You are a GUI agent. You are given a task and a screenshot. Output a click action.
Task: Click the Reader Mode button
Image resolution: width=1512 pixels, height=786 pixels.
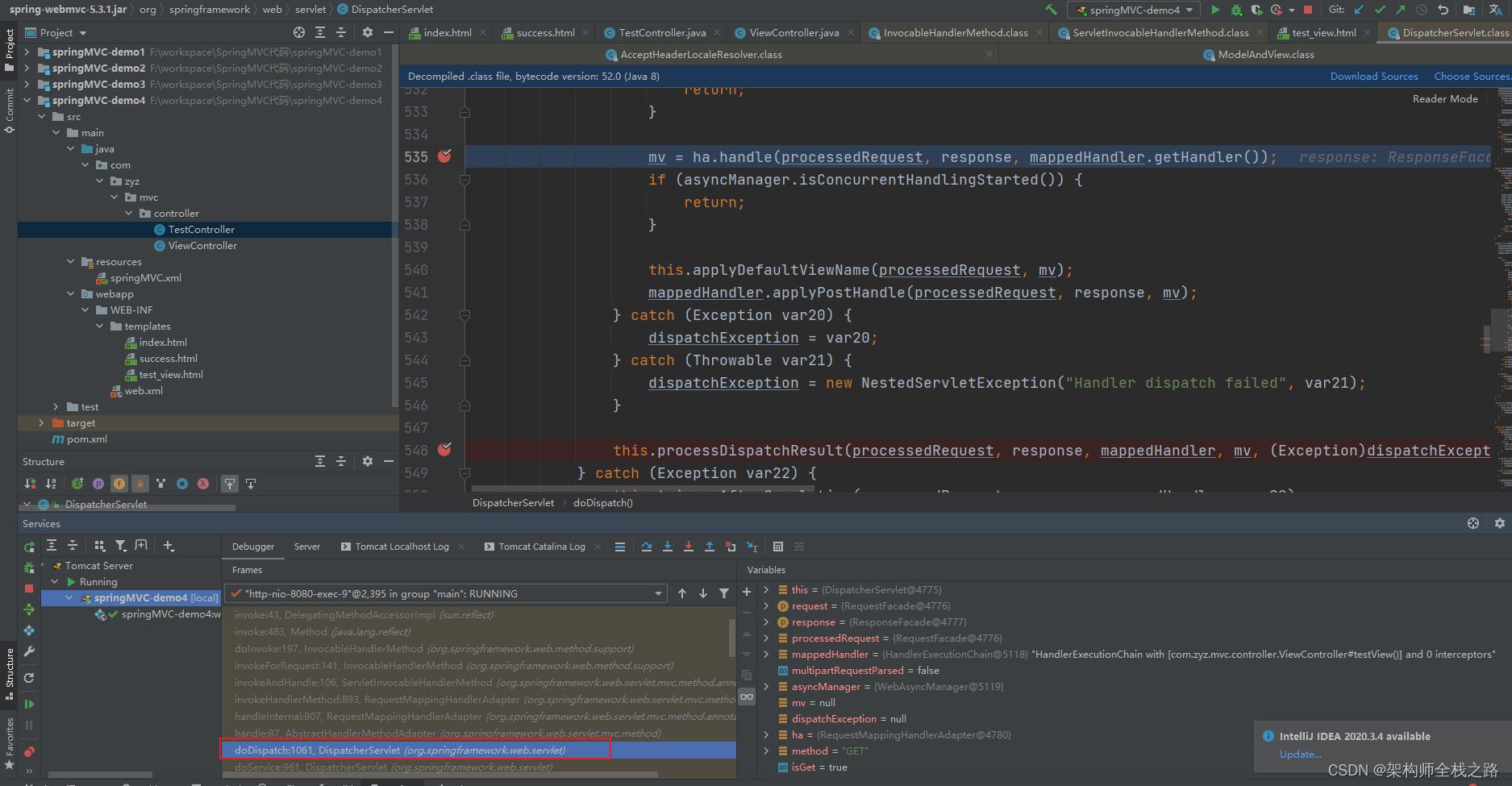(x=1445, y=98)
